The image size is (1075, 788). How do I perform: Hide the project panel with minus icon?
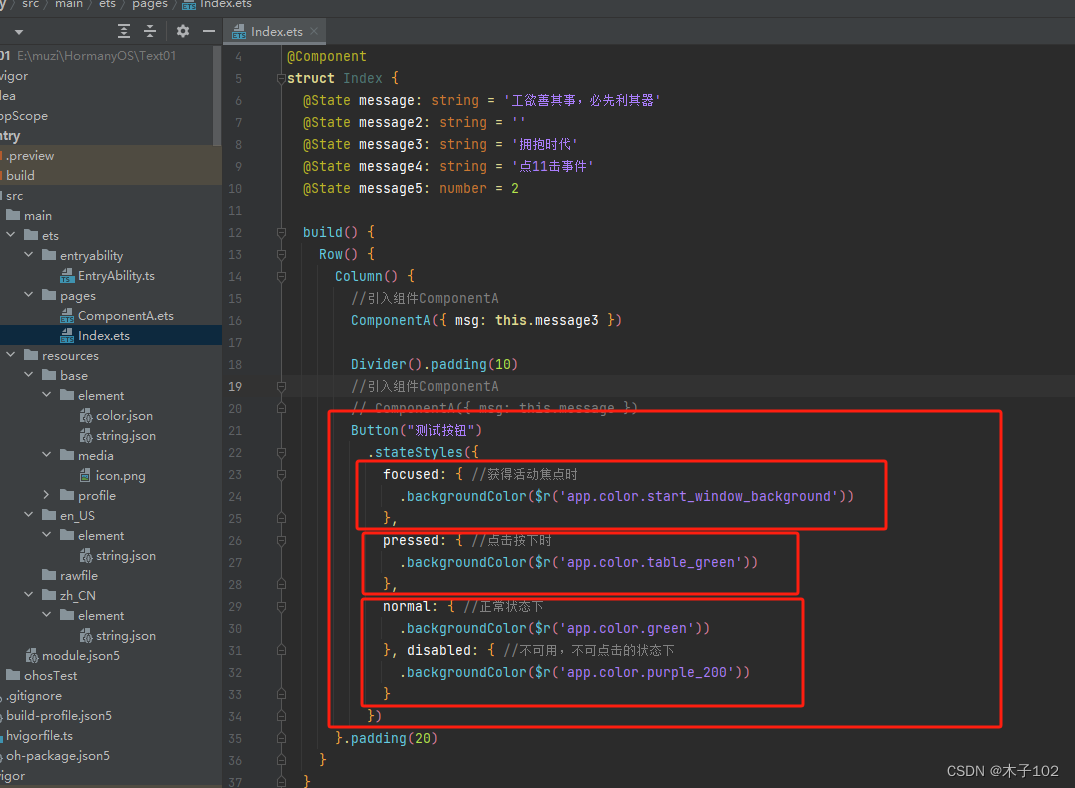(209, 31)
